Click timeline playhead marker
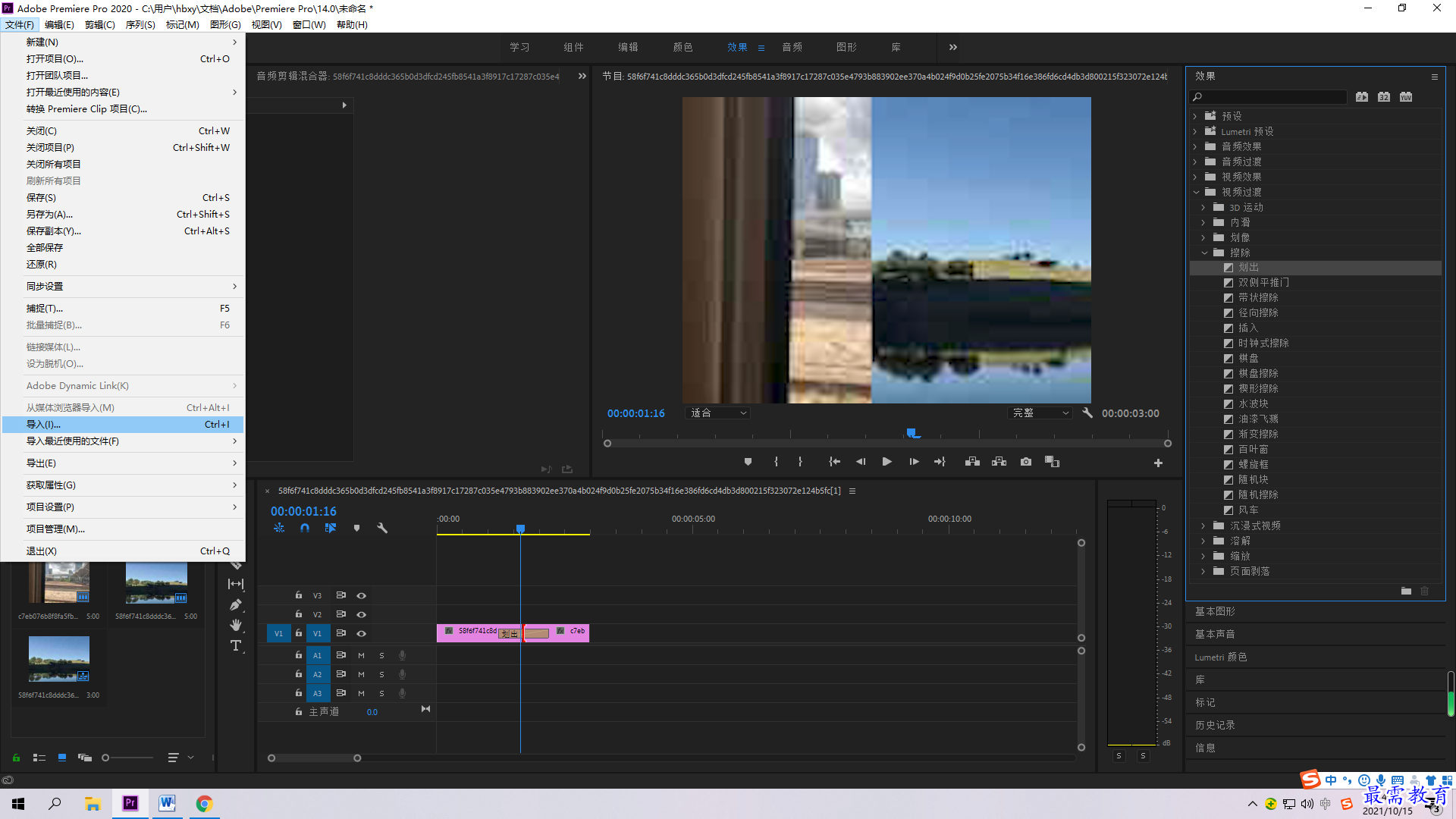This screenshot has height=819, width=1456. coord(520,529)
